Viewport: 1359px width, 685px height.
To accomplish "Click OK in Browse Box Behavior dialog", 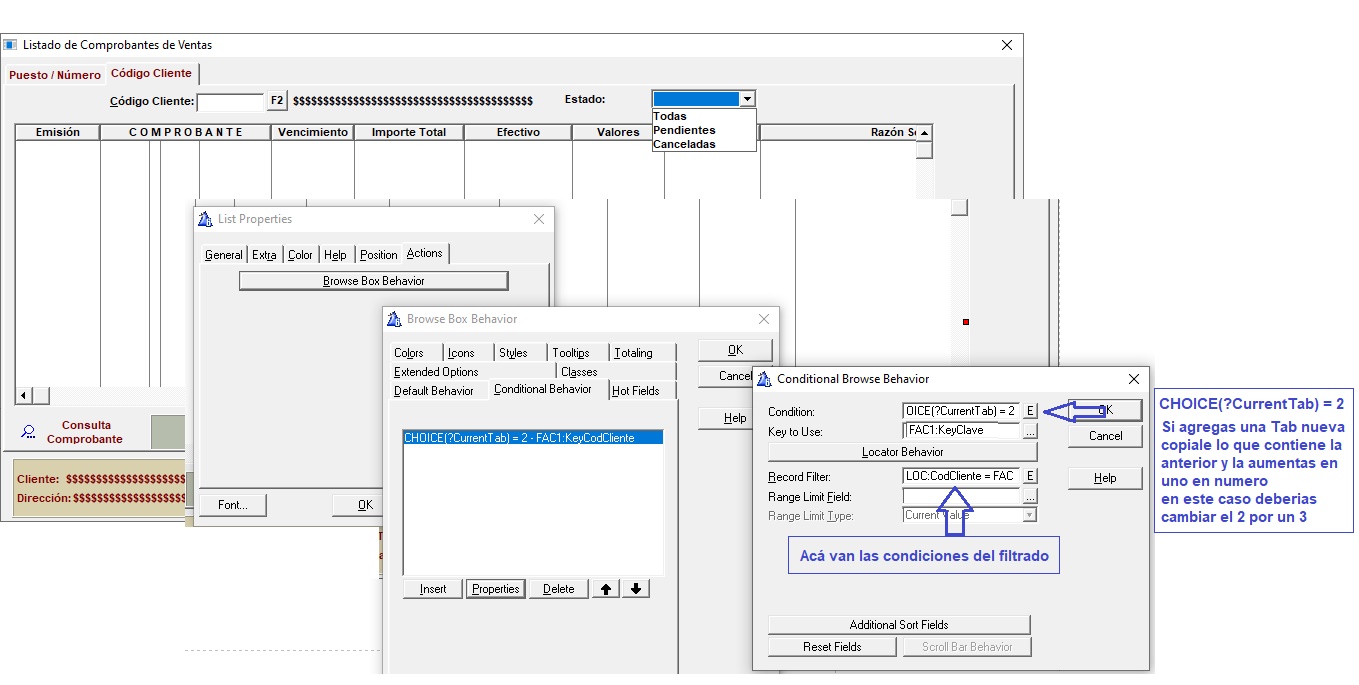I will point(735,350).
